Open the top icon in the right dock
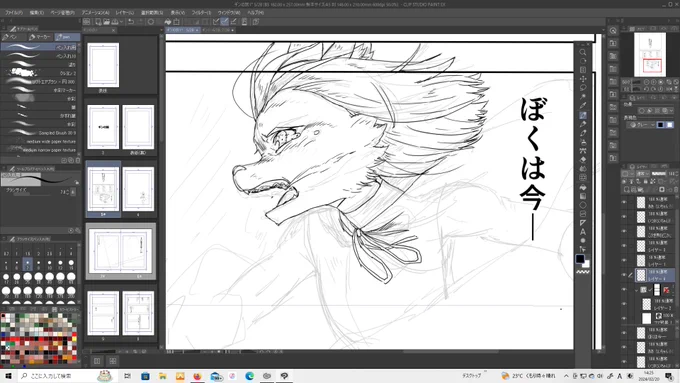680x383 pixels. pyautogui.click(x=613, y=31)
